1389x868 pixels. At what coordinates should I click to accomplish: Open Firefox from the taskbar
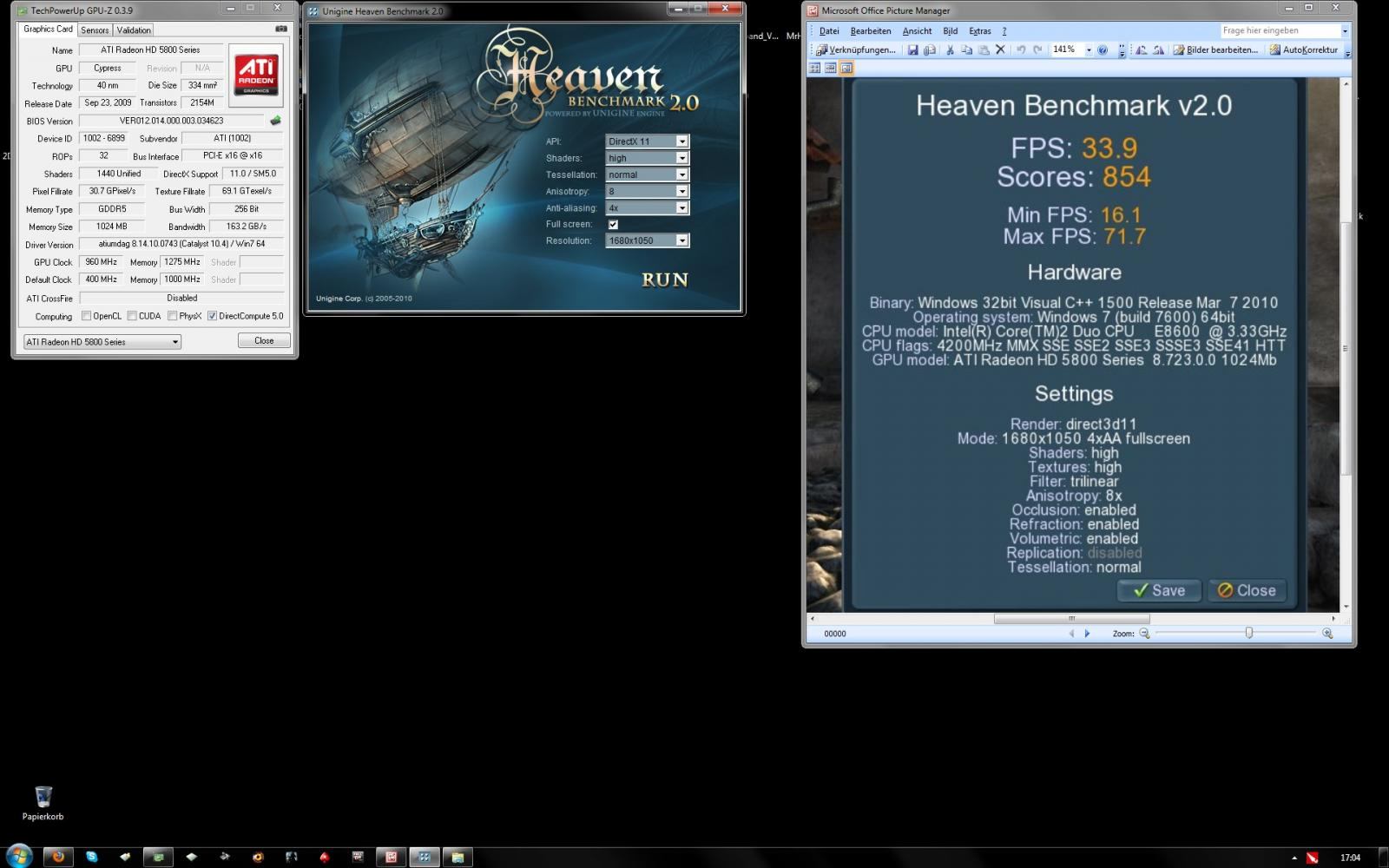coord(58,857)
